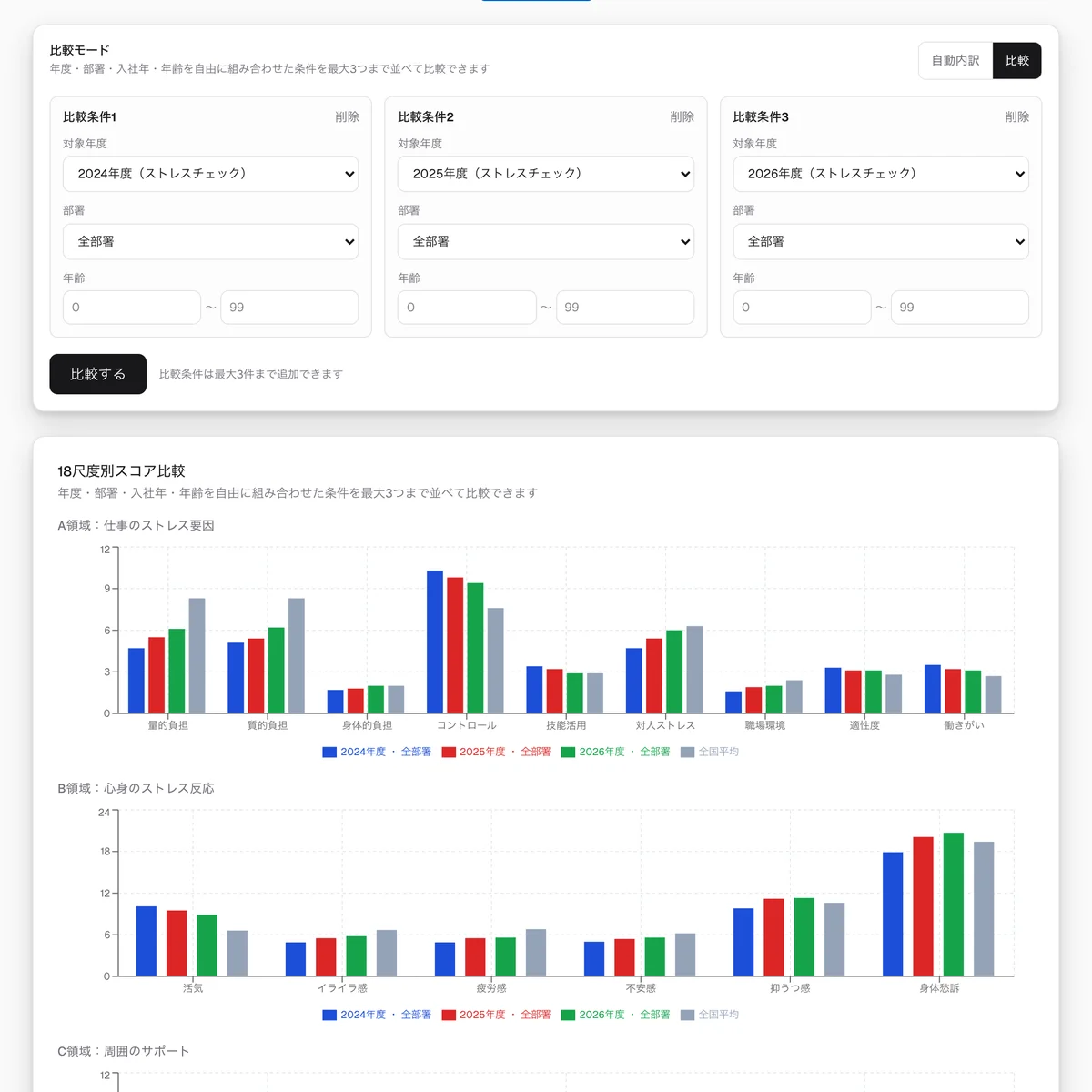
Task: Click the green 2026年度 bar for 身体愁訴
Action: 954,905
